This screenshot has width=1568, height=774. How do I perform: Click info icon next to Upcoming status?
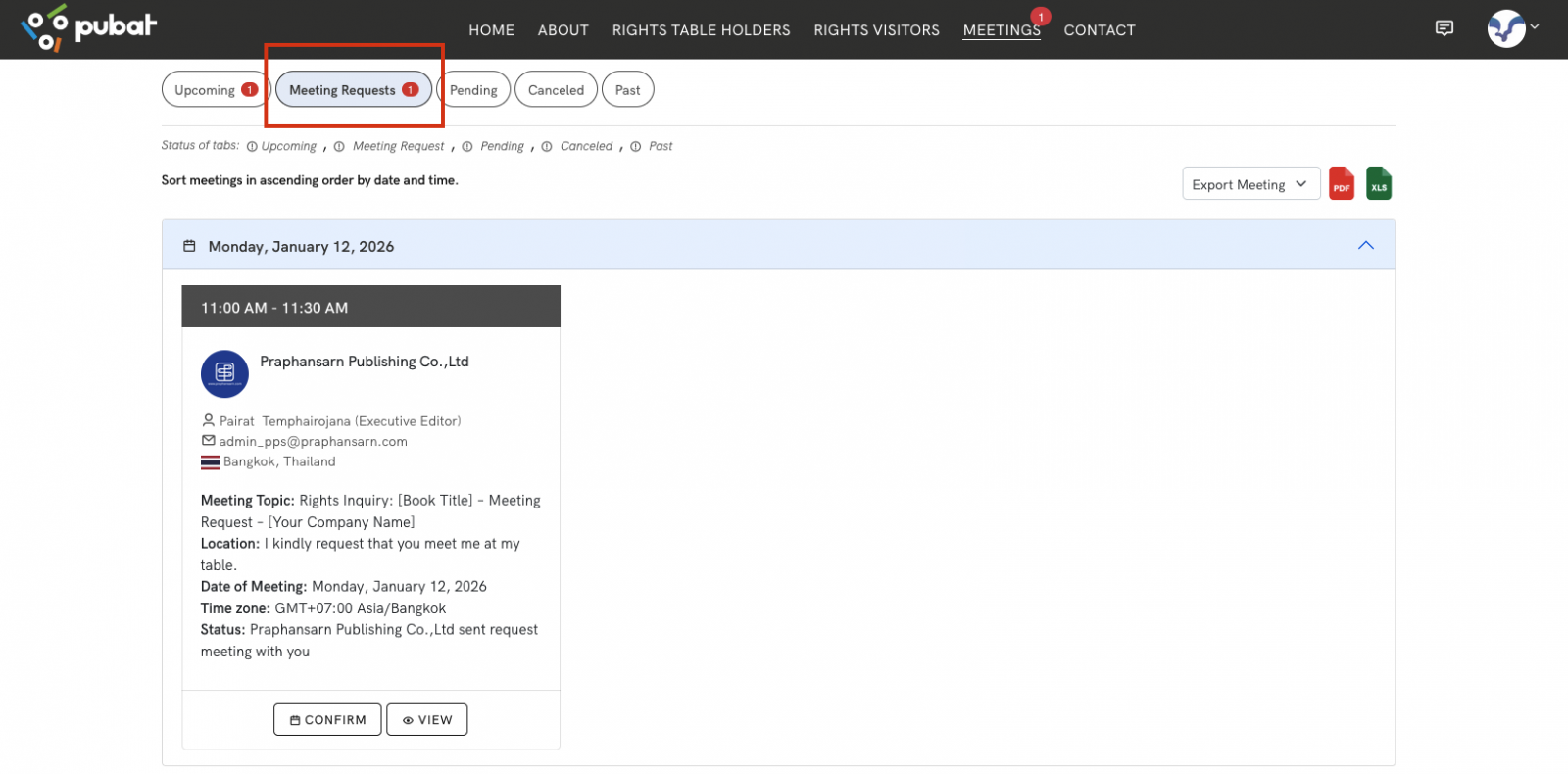pyautogui.click(x=252, y=147)
